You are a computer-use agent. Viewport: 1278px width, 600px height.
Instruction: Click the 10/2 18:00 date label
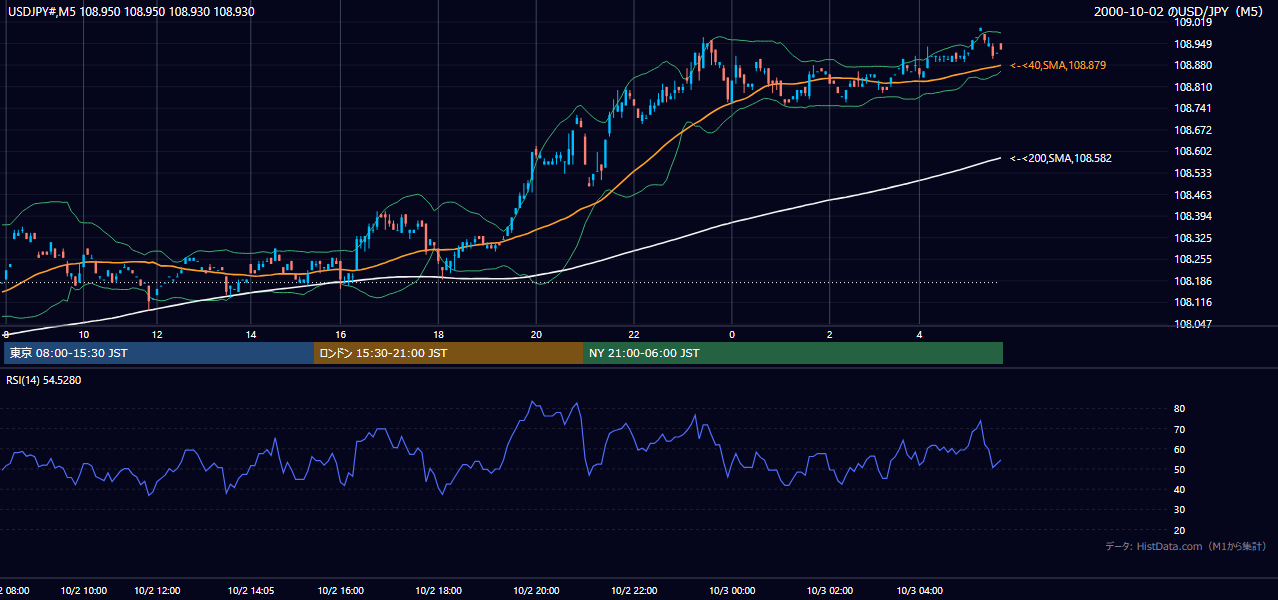tap(438, 591)
